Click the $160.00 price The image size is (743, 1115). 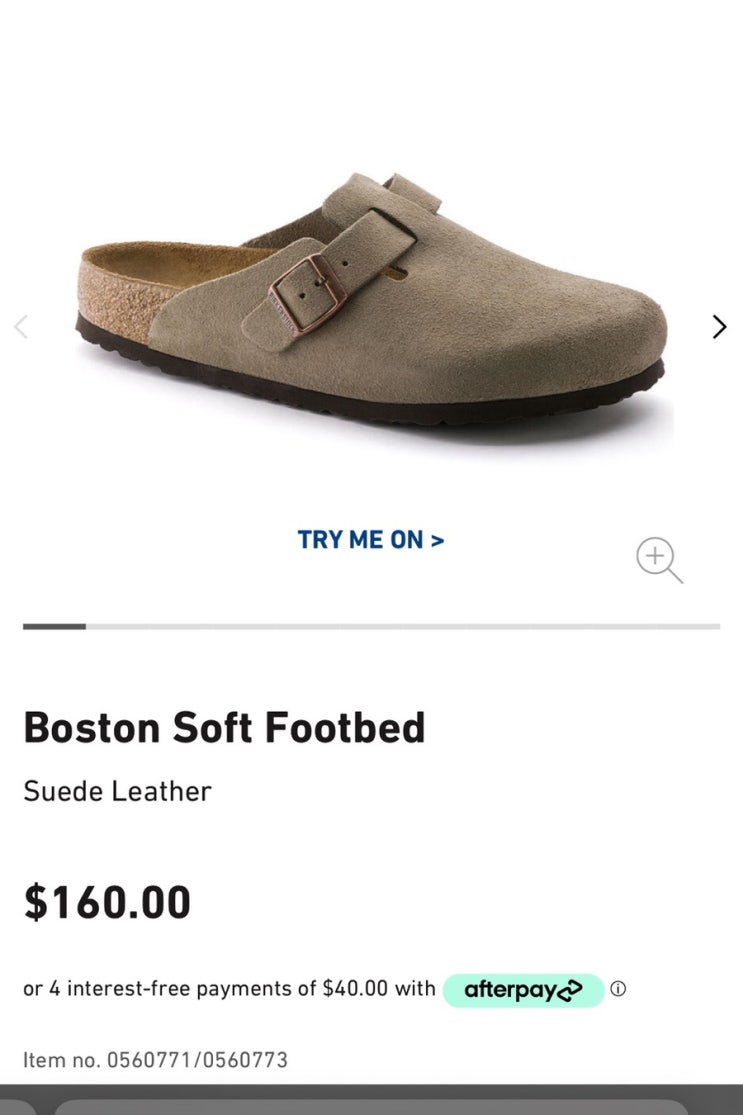coord(107,902)
